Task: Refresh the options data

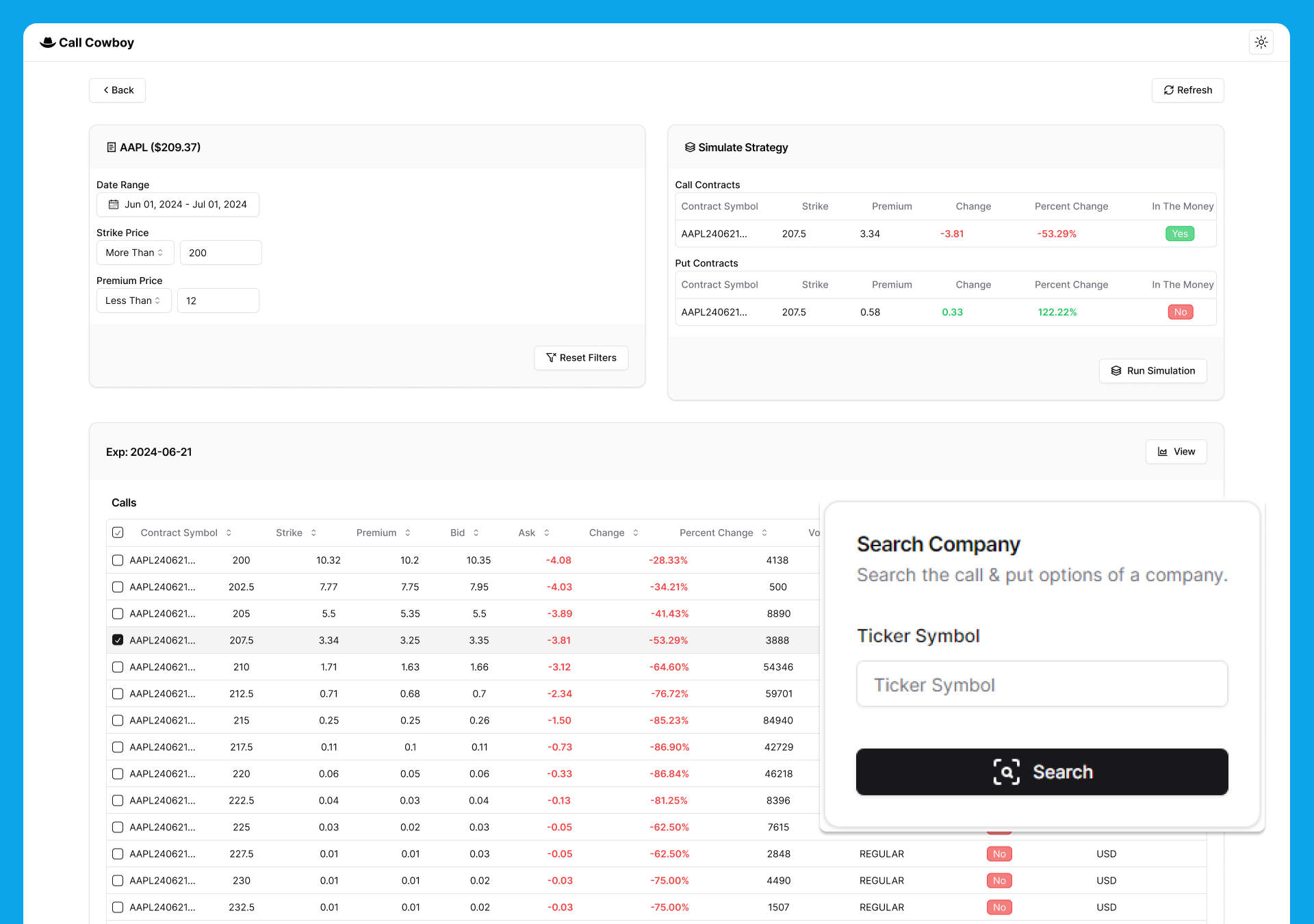Action: [1187, 90]
